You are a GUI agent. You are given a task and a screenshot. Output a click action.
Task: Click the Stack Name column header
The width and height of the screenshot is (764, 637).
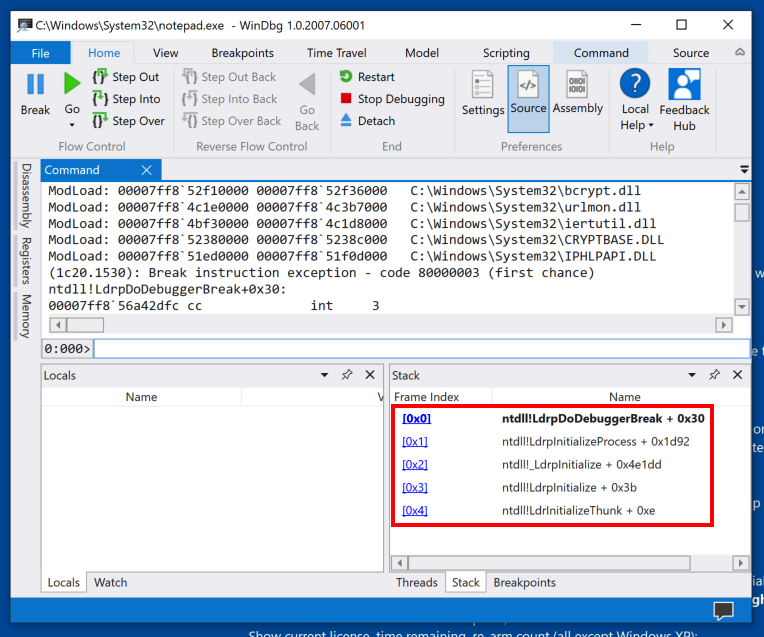coord(625,397)
